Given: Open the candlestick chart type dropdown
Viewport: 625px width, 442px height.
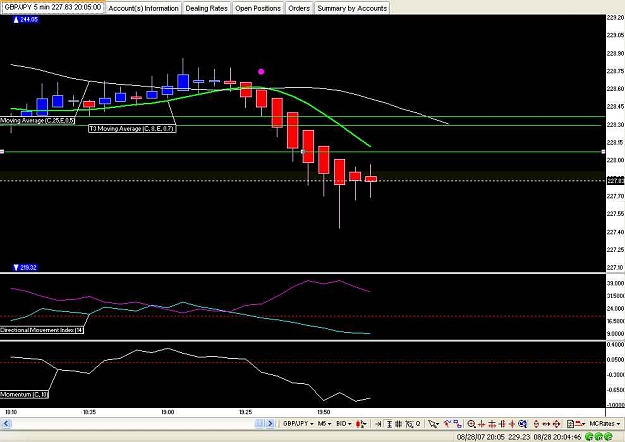Looking at the screenshot, I should (x=361, y=424).
